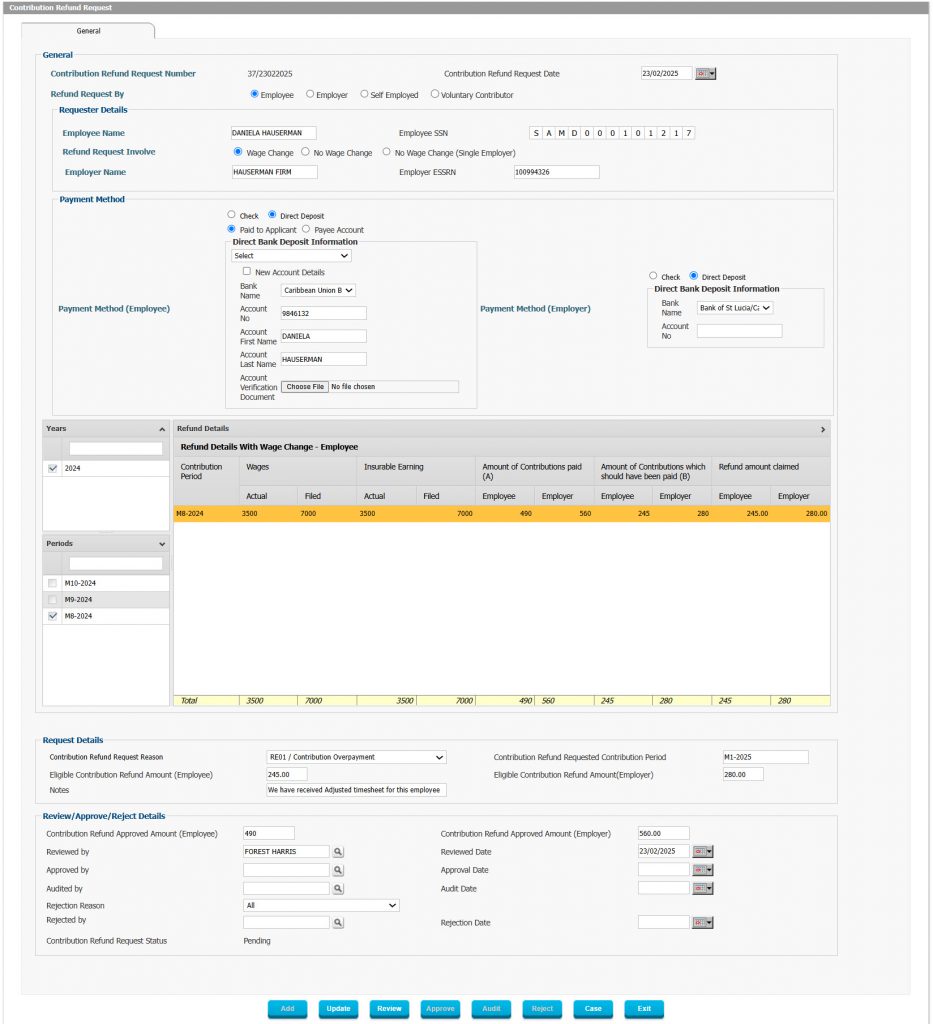Click search icon next to Rejected by

point(338,922)
